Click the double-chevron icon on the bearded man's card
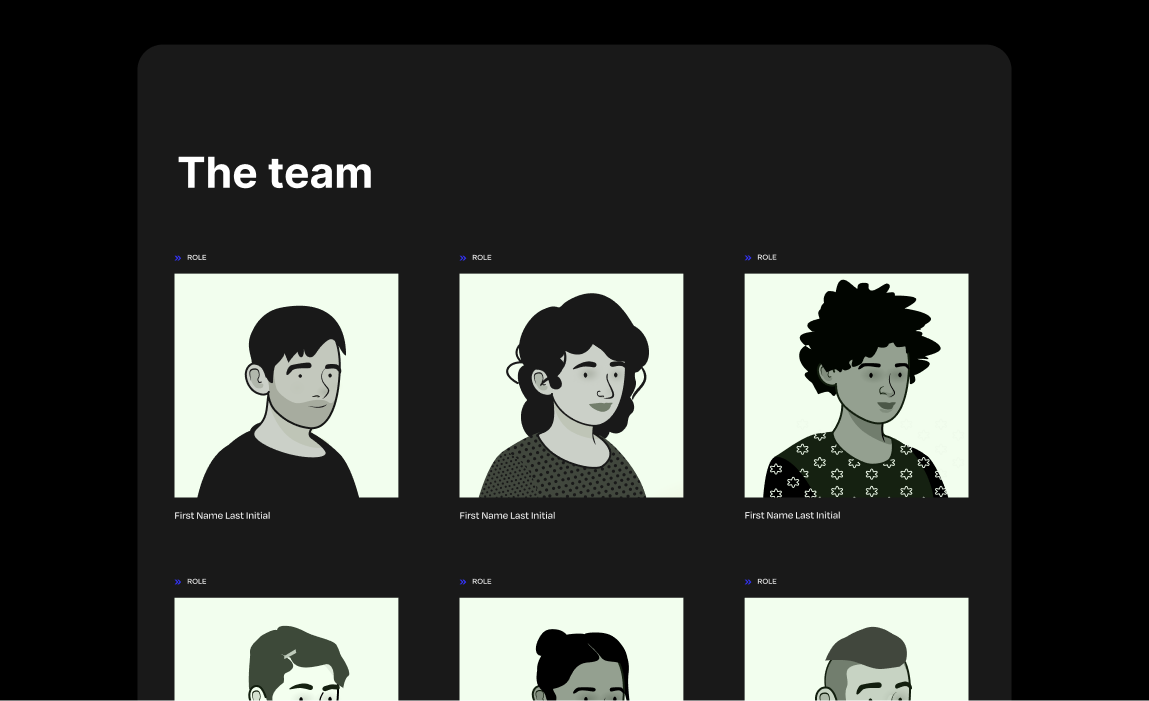Viewport: 1149px width, 701px height. pos(177,258)
